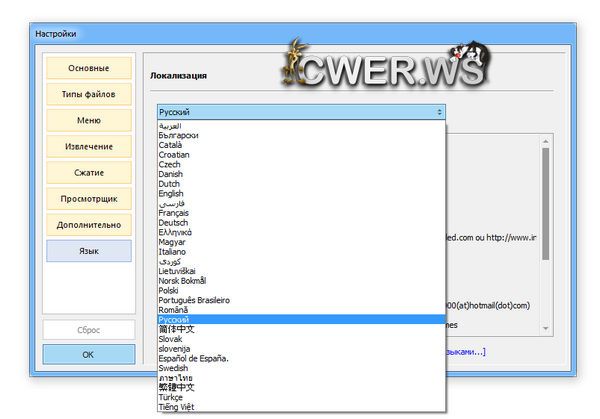Switch to Дополнительно tab
600x419 pixels.
point(88,225)
